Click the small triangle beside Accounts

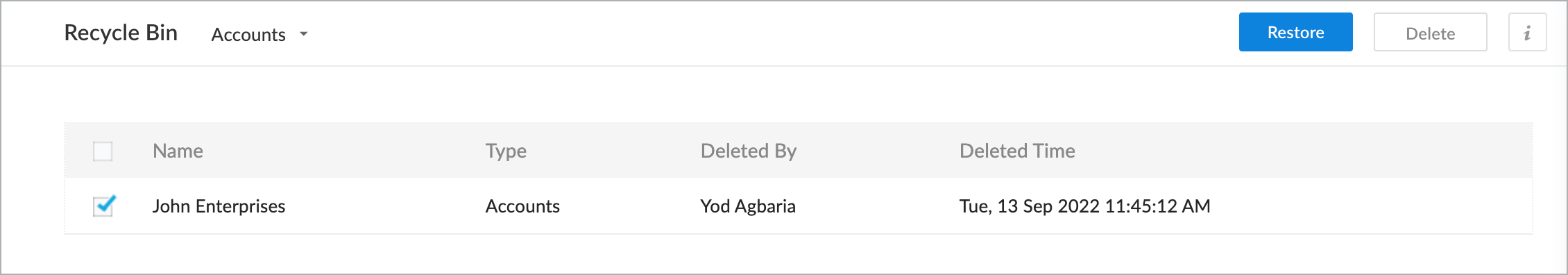(303, 34)
